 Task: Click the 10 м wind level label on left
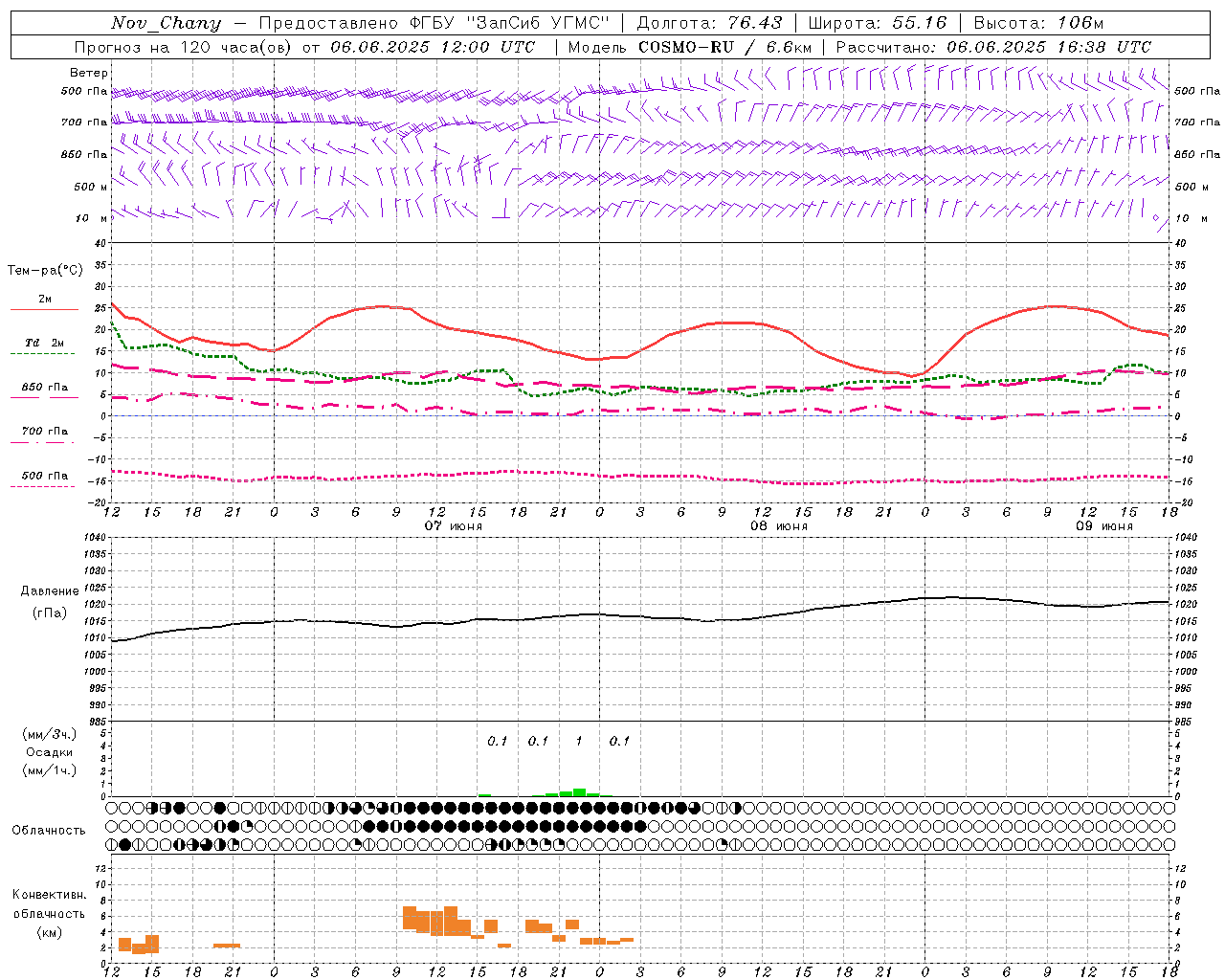pyautogui.click(x=91, y=218)
